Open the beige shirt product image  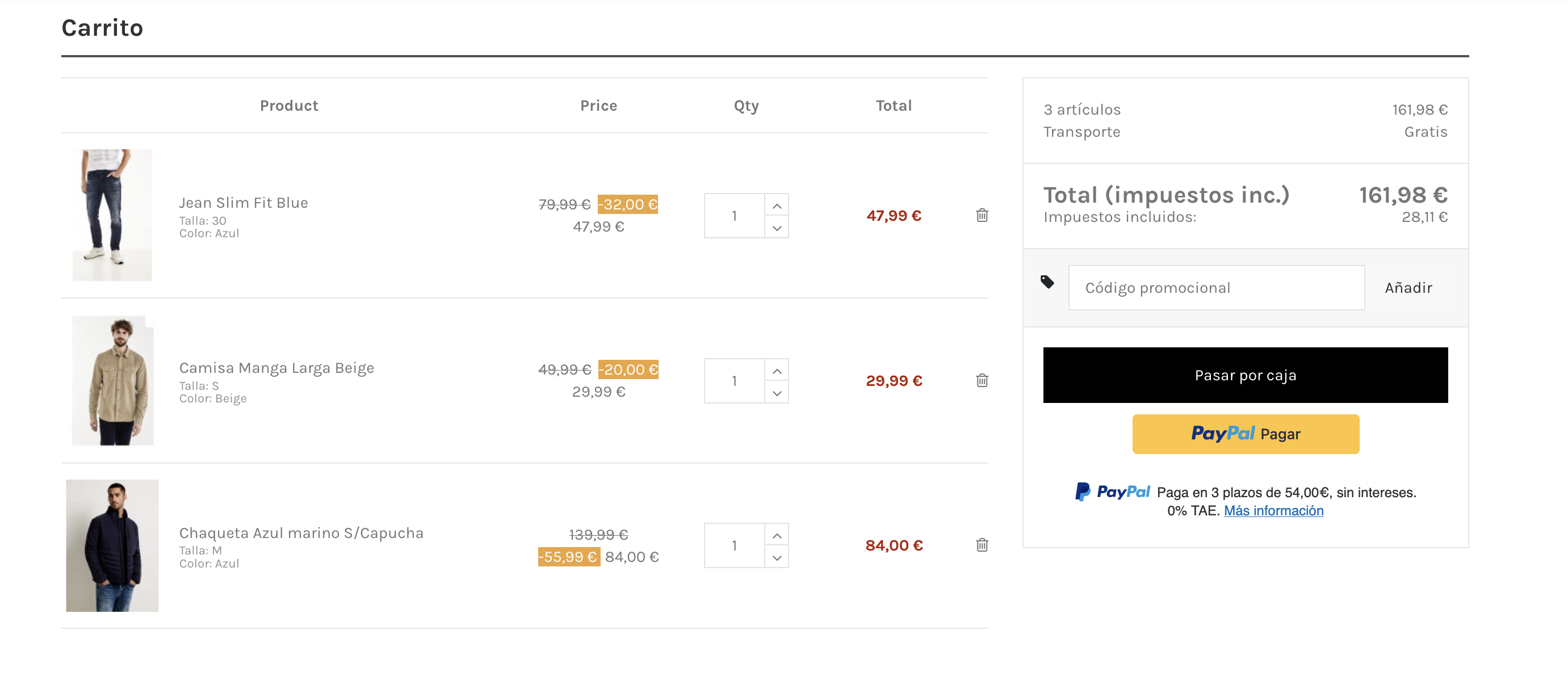tap(112, 380)
